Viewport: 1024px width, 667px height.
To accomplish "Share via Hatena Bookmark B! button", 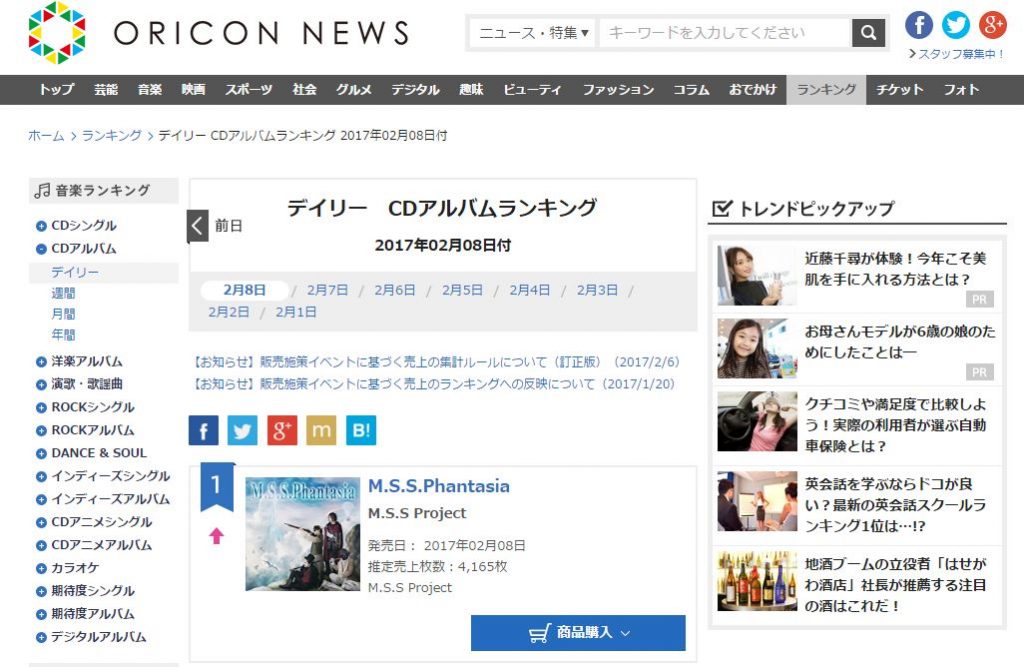I will [360, 430].
